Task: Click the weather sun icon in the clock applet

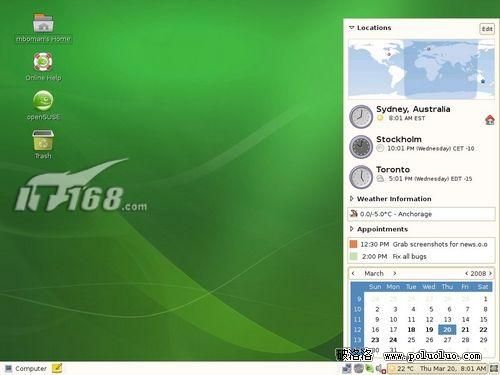Action: coord(393,369)
